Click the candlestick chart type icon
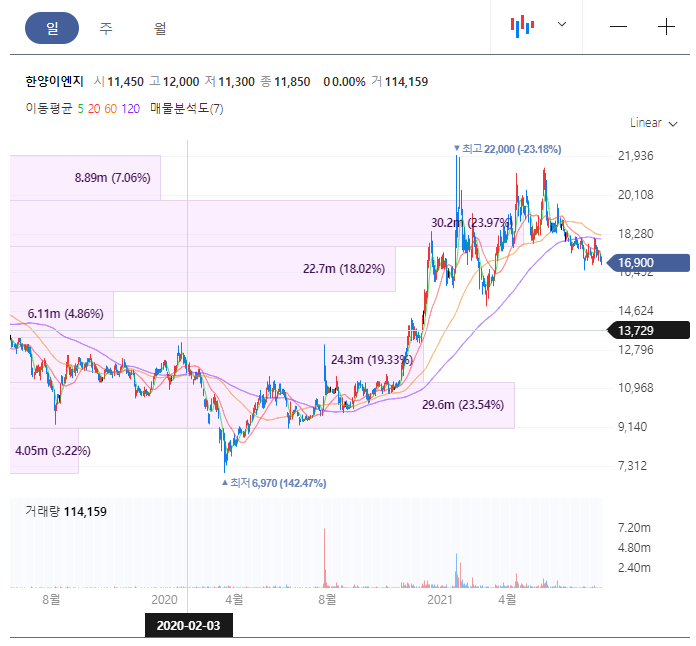Screen dimensions: 696x646 click(x=522, y=26)
